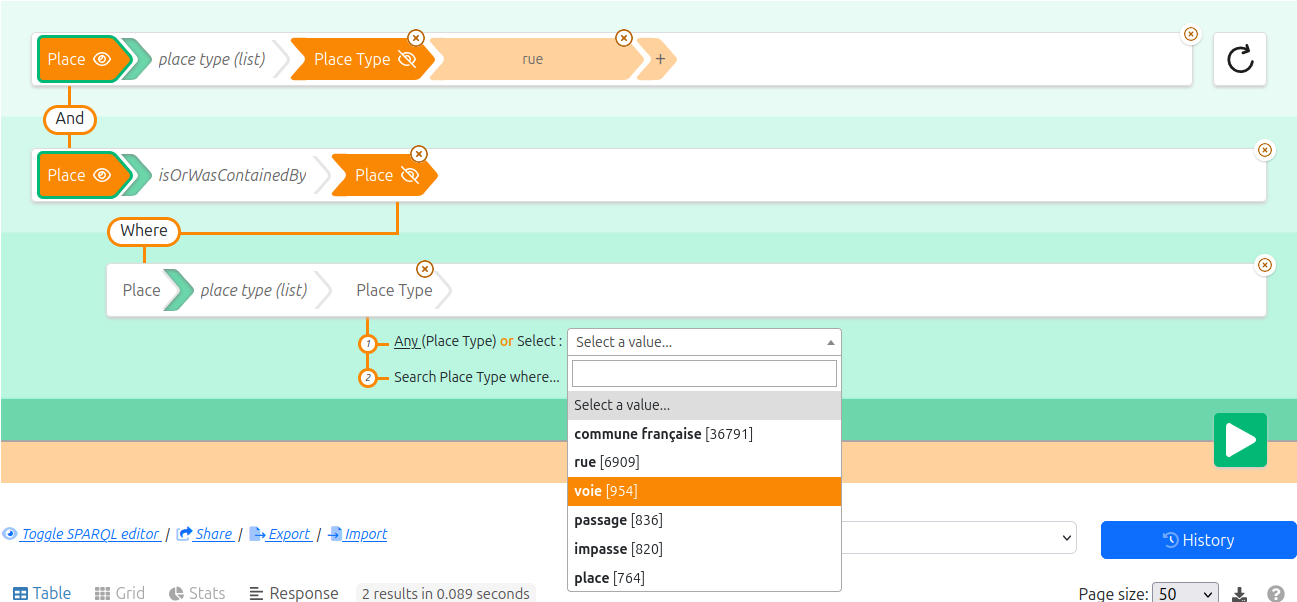
Task: Click the Export link
Action: 280,534
